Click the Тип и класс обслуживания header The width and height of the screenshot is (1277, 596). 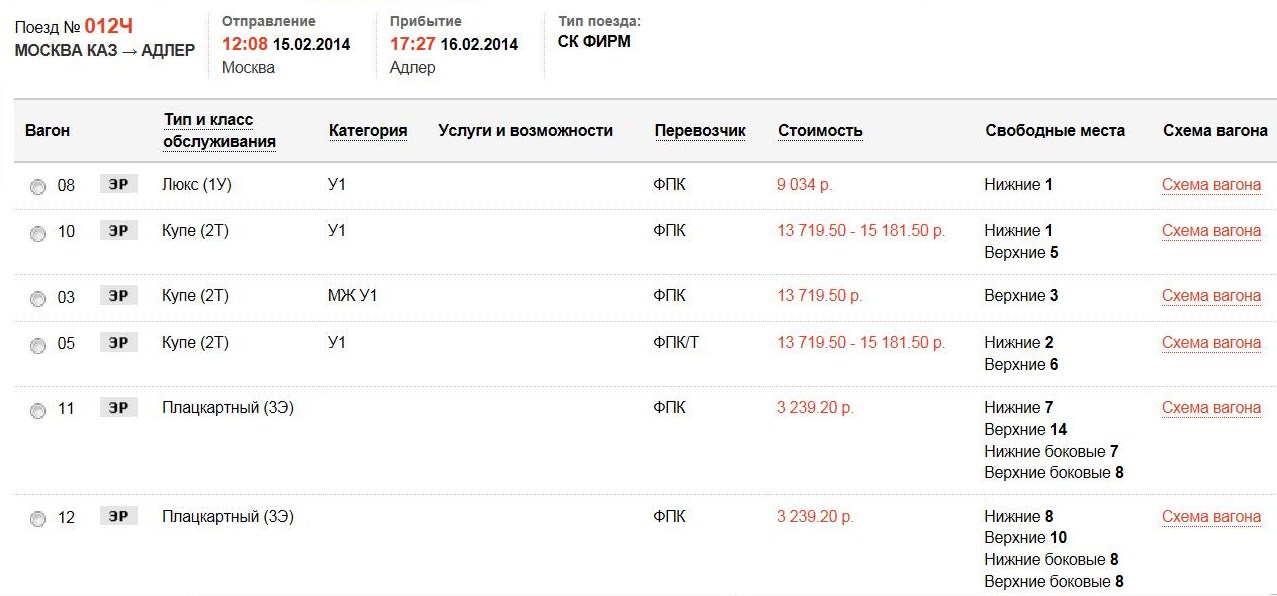coord(218,131)
